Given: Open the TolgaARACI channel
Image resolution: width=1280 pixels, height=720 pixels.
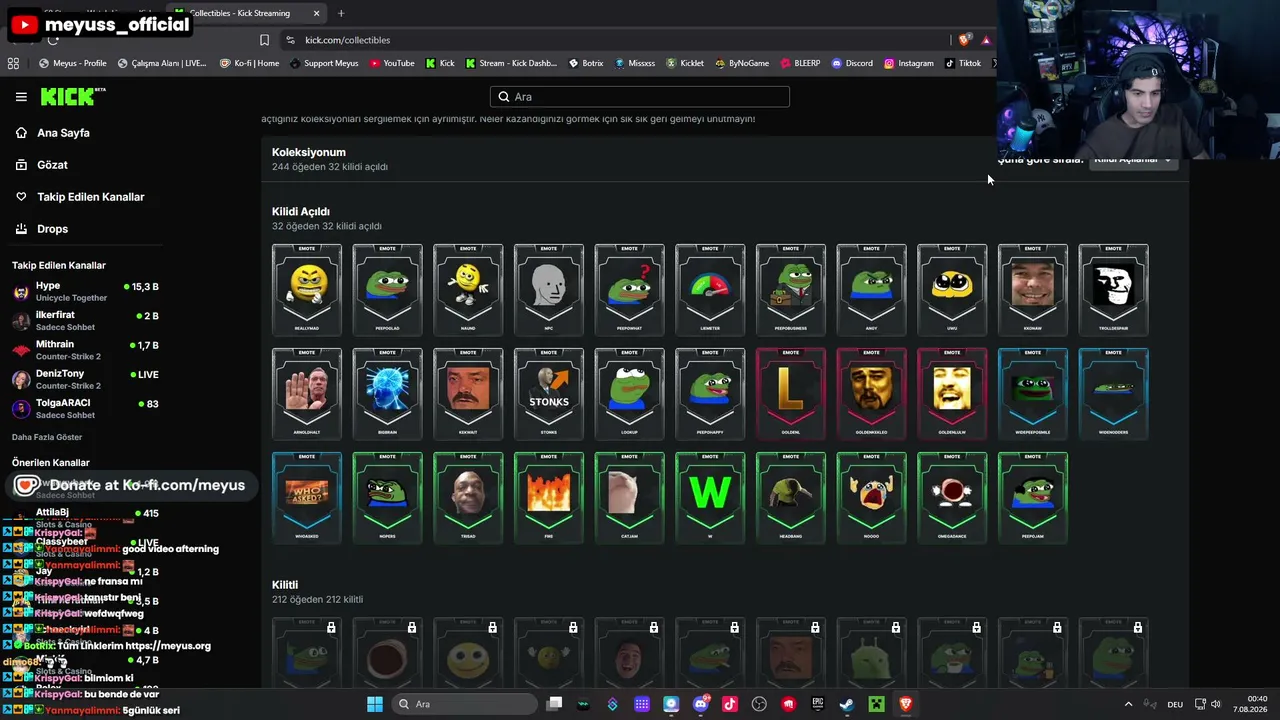Looking at the screenshot, I should (x=85, y=409).
